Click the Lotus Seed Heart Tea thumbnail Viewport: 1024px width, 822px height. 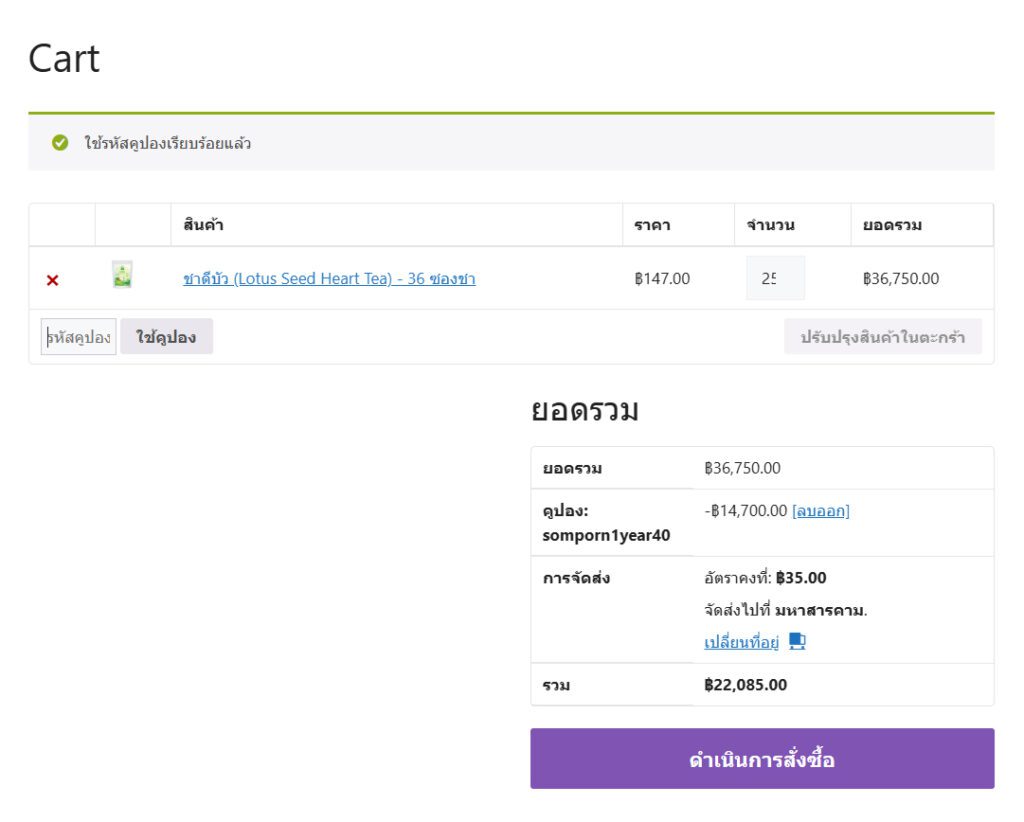122,275
